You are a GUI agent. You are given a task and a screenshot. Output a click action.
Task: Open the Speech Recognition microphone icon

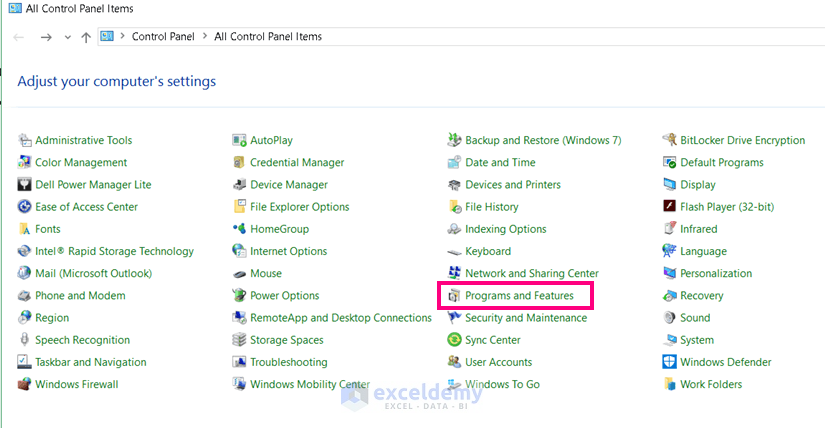(24, 340)
